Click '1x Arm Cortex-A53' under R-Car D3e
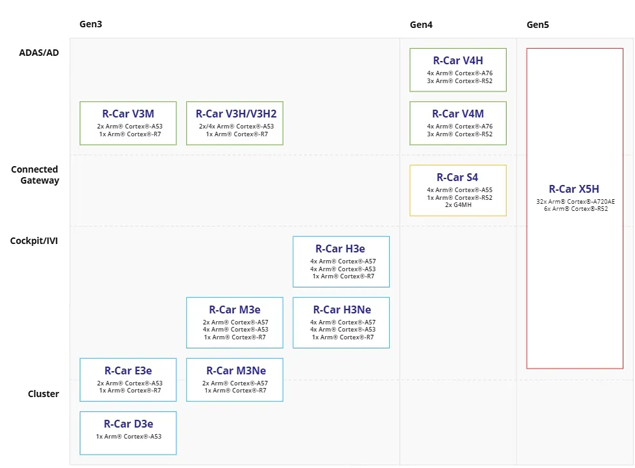 click(x=129, y=436)
